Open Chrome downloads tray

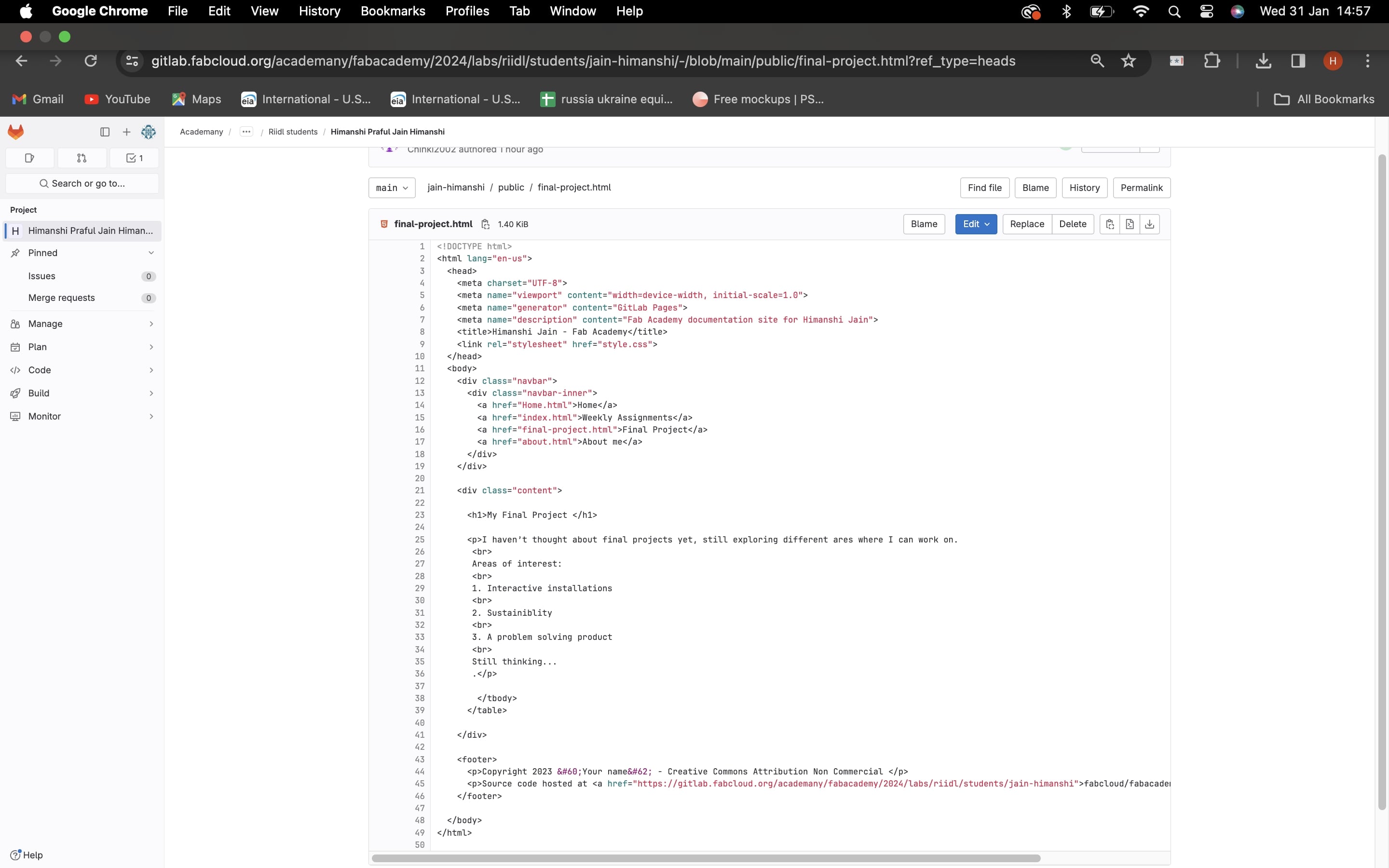click(x=1263, y=61)
